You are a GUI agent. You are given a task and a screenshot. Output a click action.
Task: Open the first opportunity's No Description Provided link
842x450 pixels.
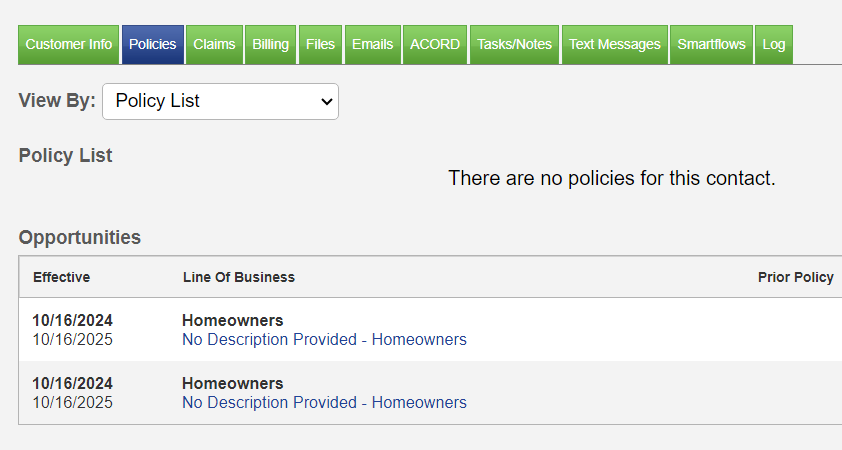[324, 340]
